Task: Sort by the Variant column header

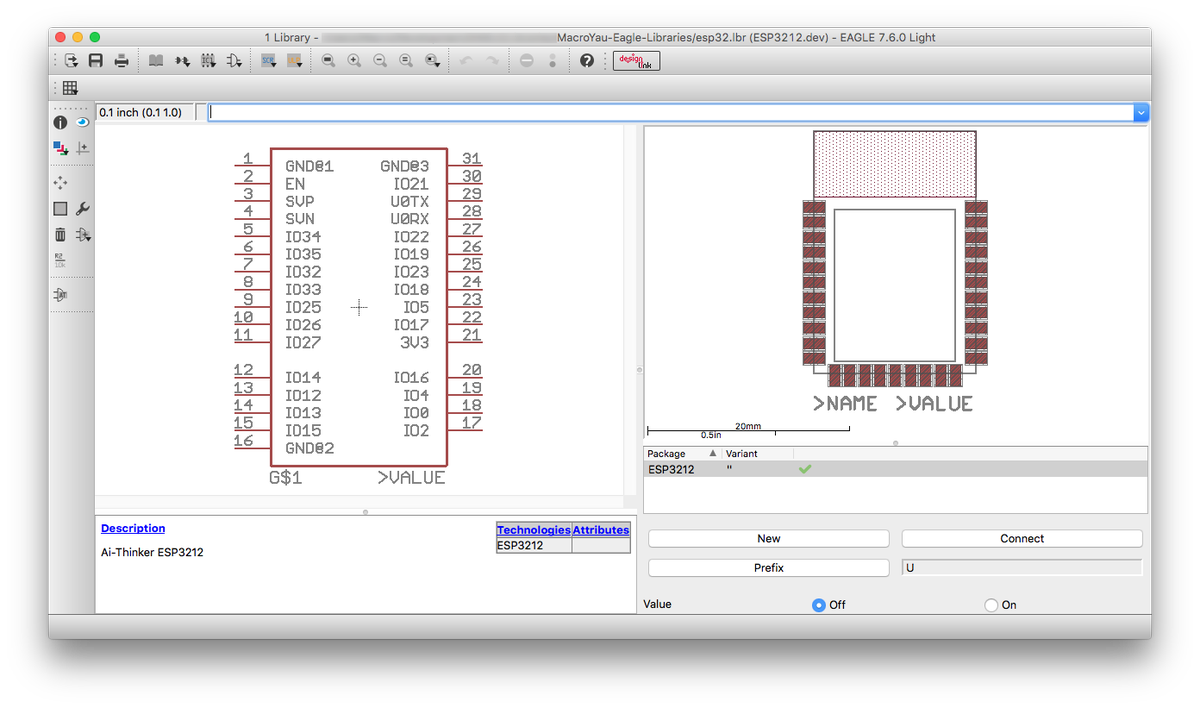Action: (x=758, y=454)
